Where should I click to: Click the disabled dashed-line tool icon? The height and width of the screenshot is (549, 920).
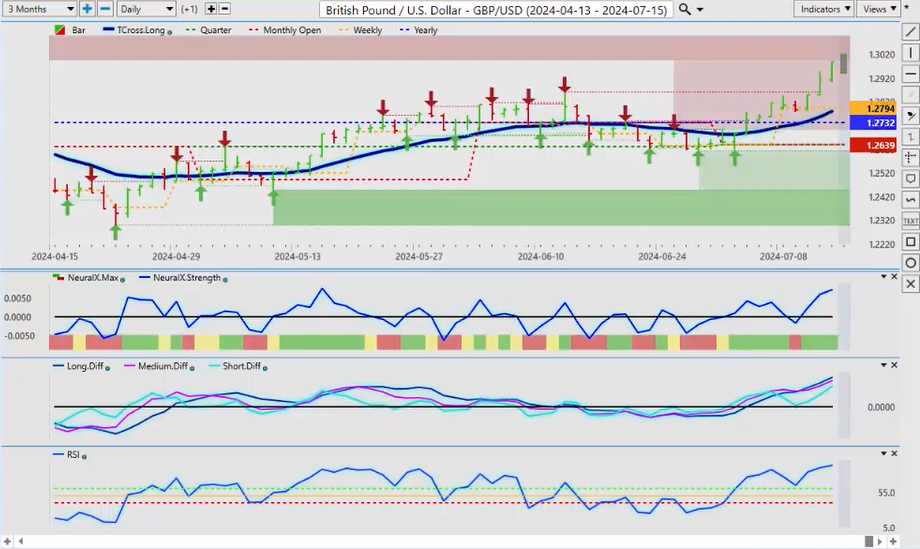[911, 94]
